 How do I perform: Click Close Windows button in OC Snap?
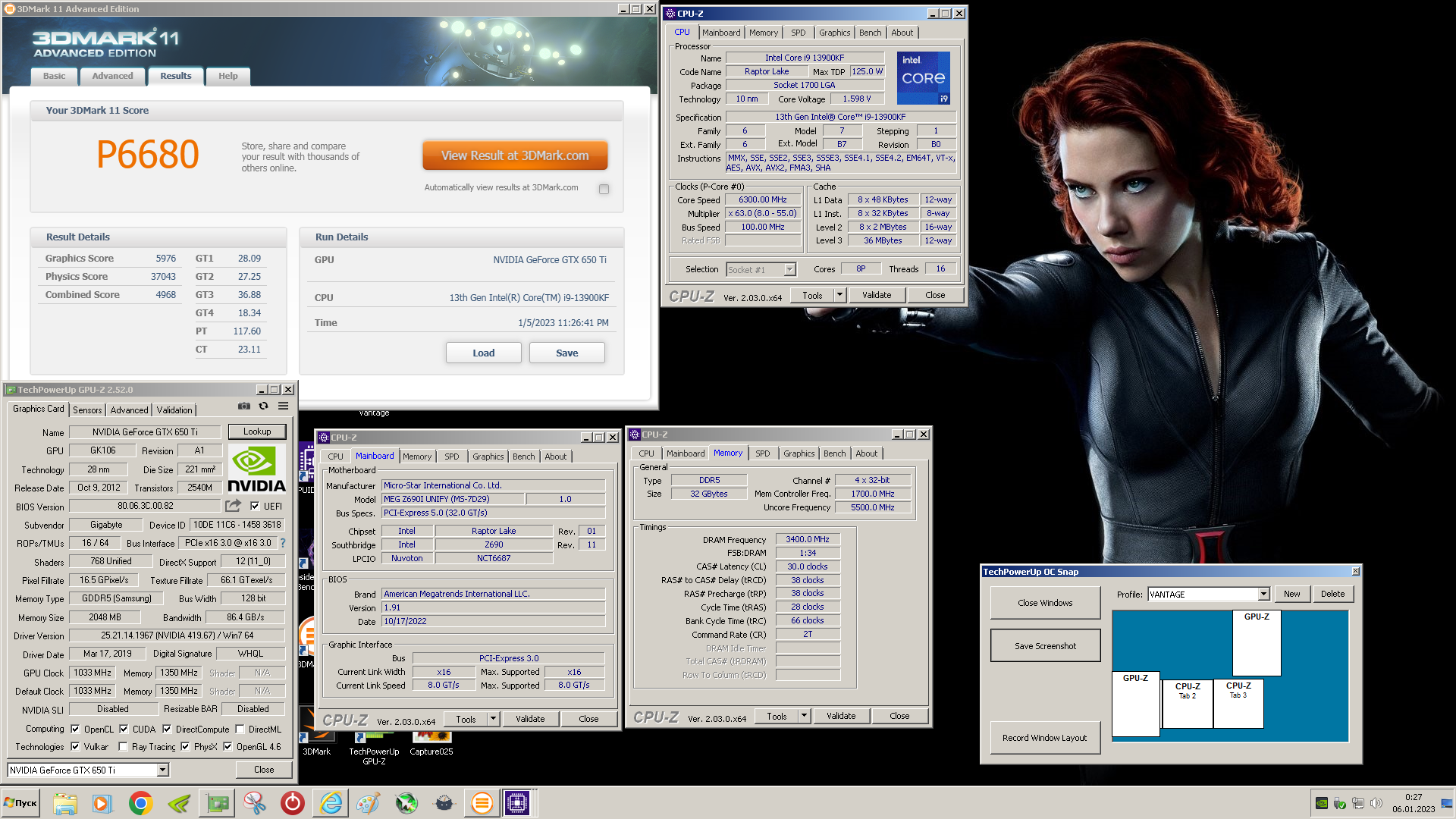click(x=1045, y=603)
